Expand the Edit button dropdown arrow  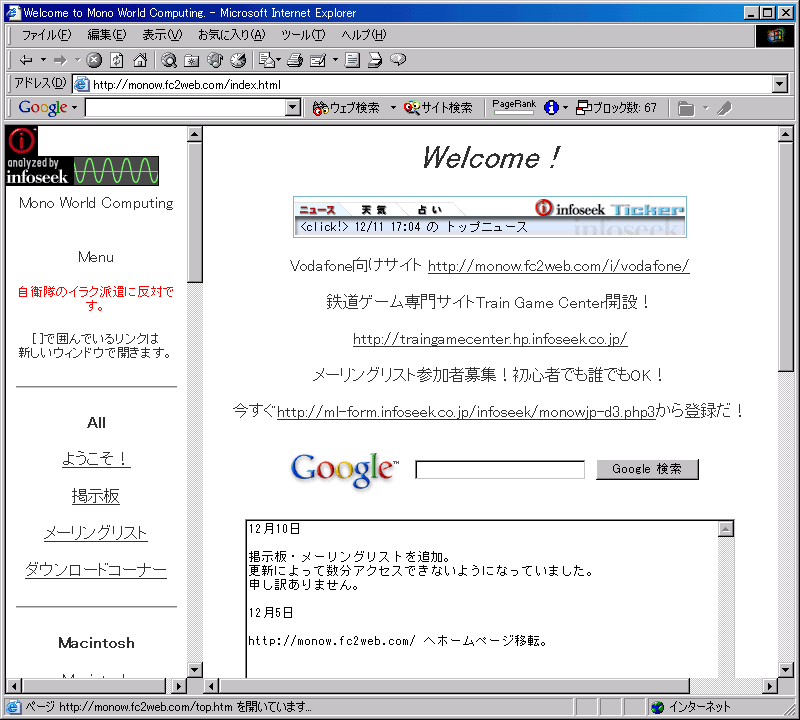[335, 60]
